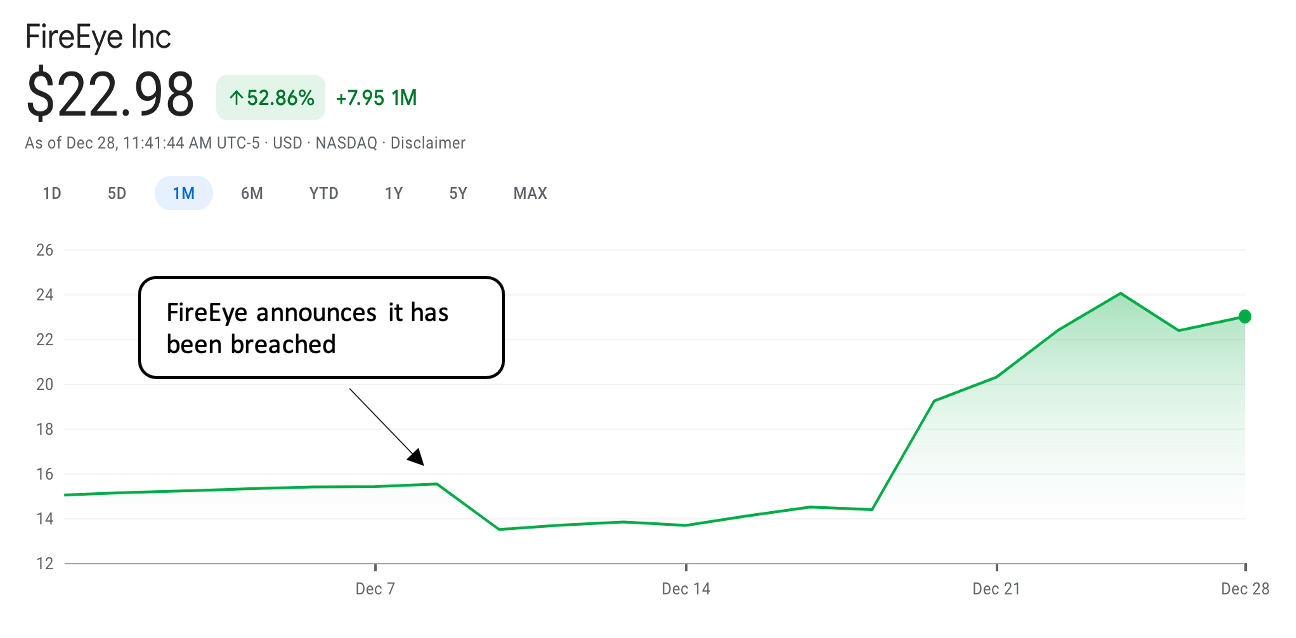Show the 6M chart range

(252, 193)
